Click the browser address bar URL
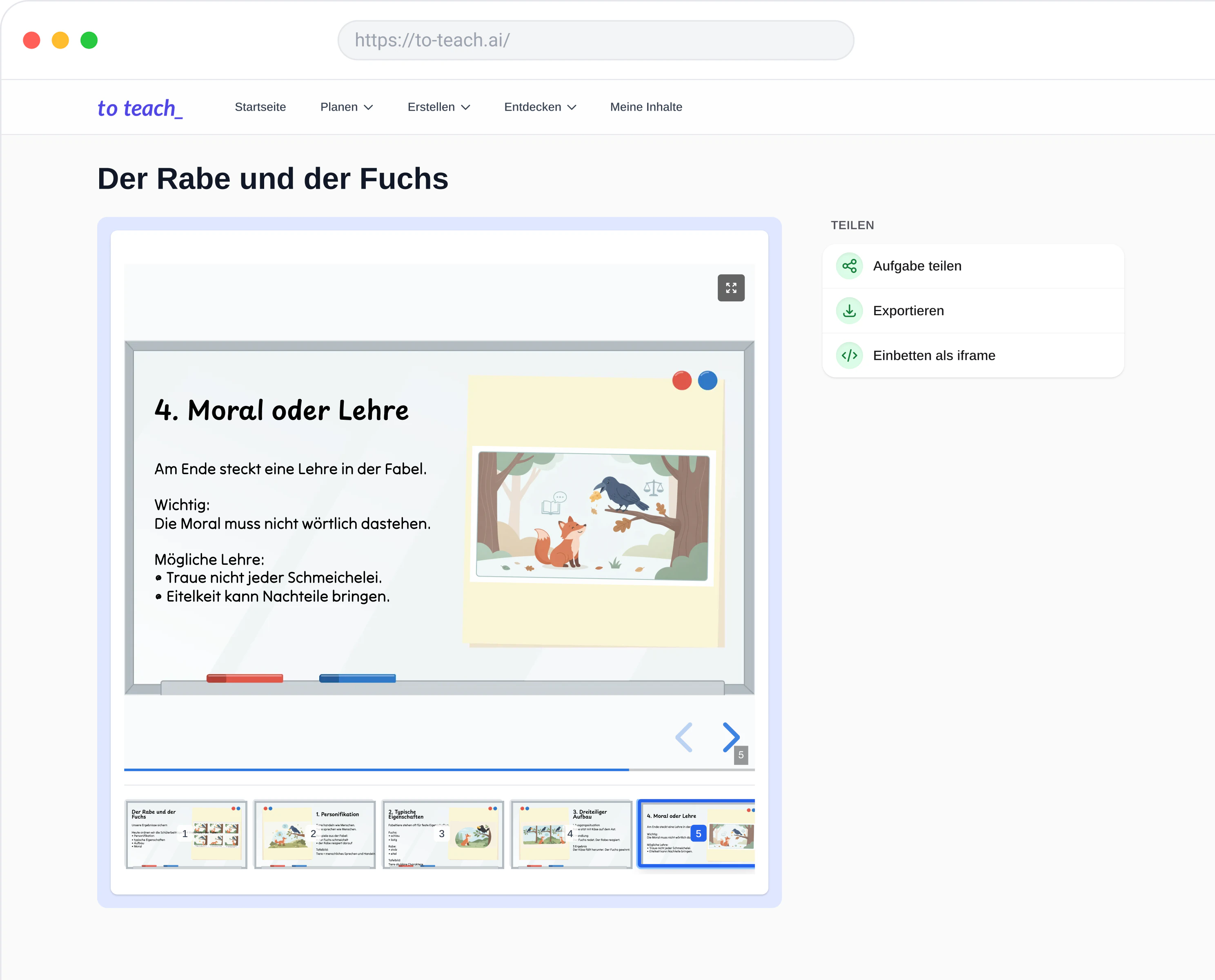Screen dimensions: 1215x980 595,40
